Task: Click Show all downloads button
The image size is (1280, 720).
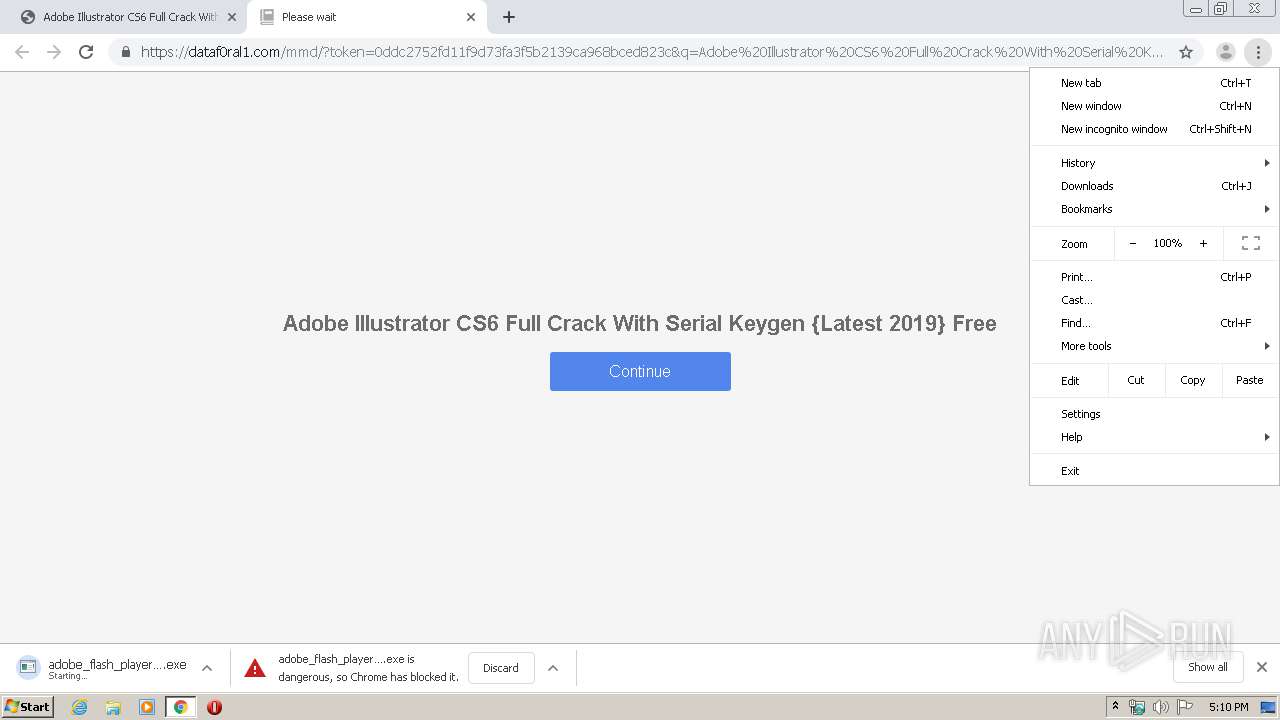Action: (x=1208, y=667)
